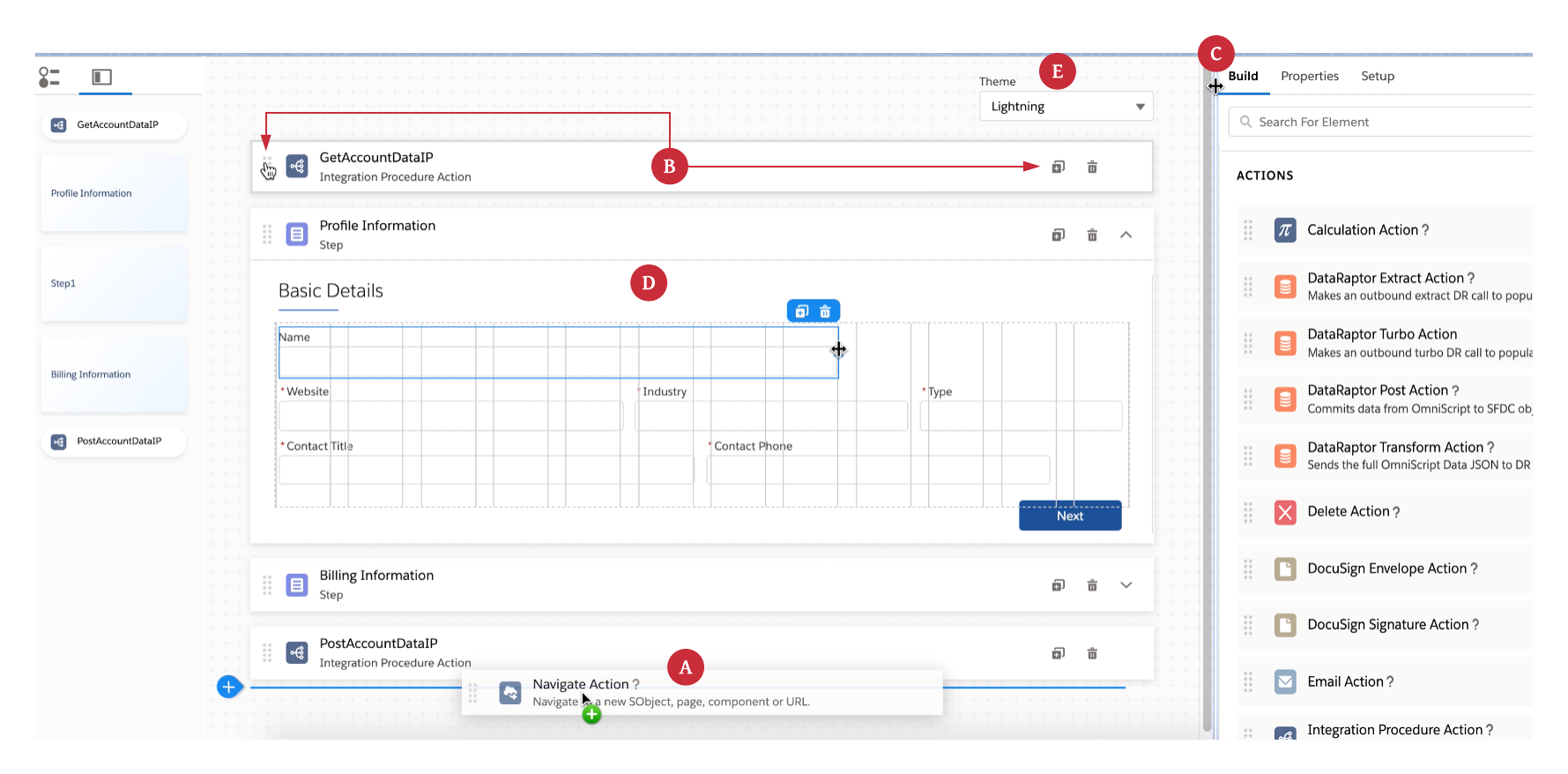
Task: Delete the PostAccountDataIP action
Action: pyautogui.click(x=1092, y=653)
